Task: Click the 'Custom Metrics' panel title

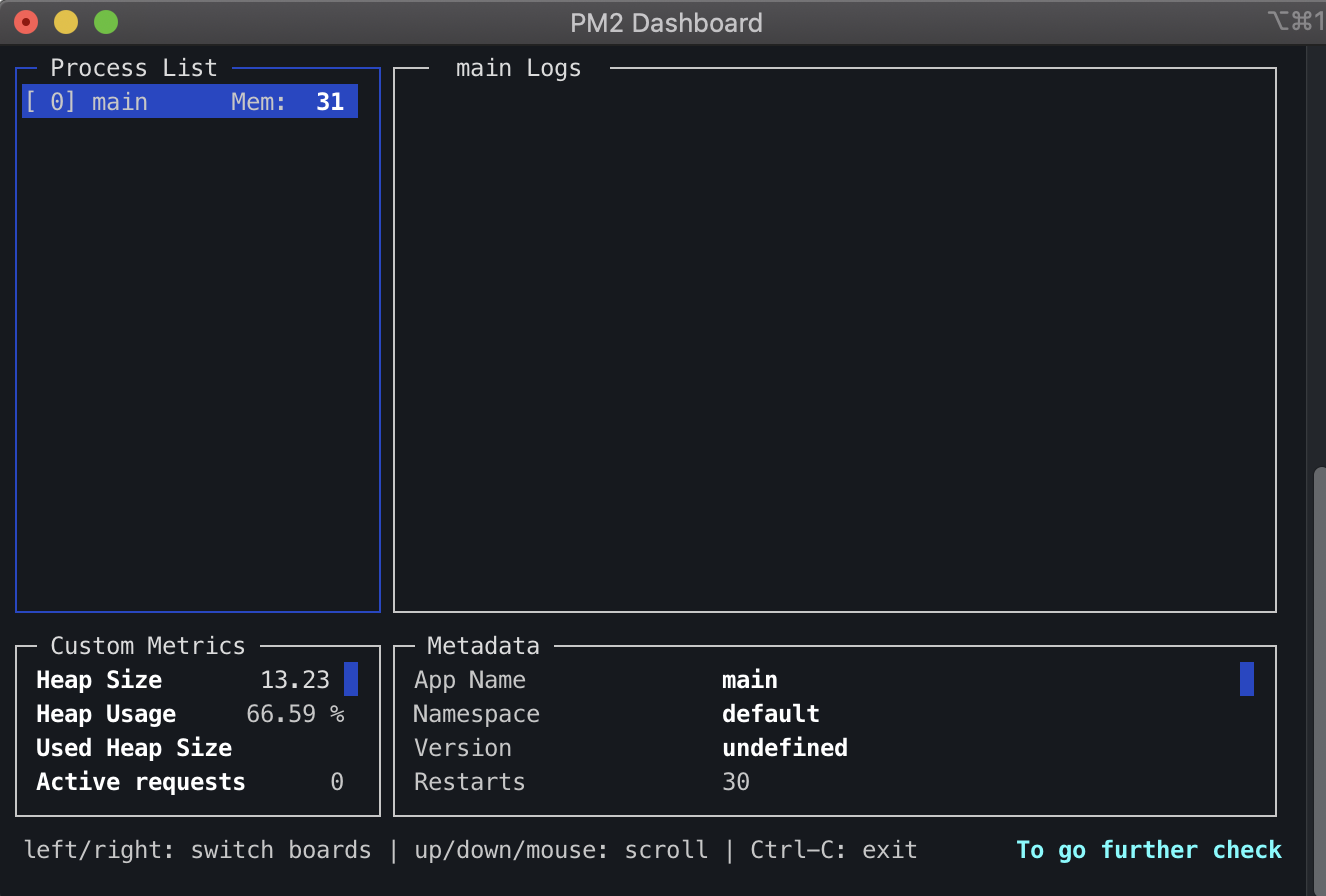Action: (148, 646)
